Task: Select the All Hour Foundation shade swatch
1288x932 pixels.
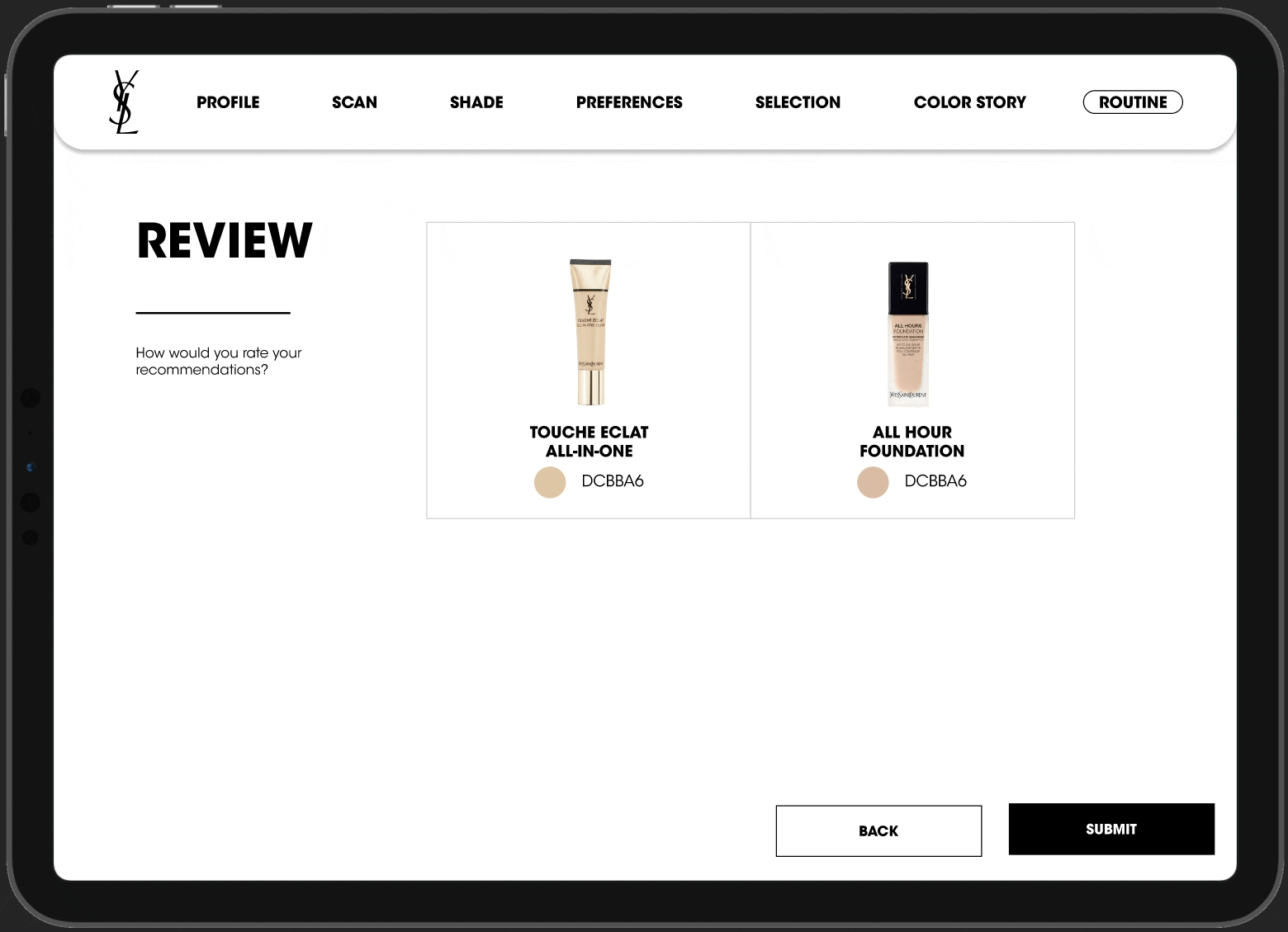Action: tap(873, 482)
